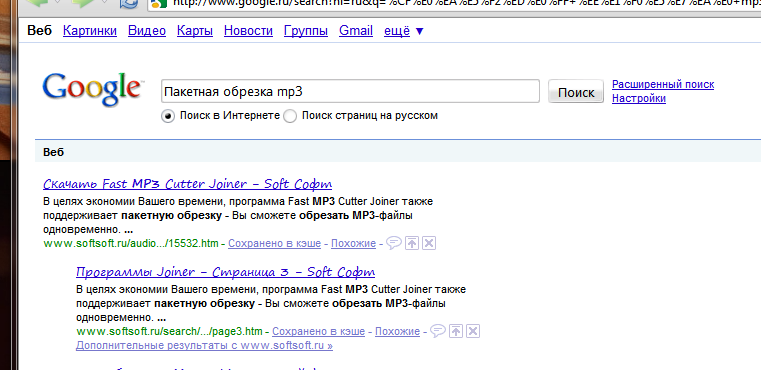This screenshot has height=370, width=761.
Task: Open the Группы tab
Action: click(306, 31)
